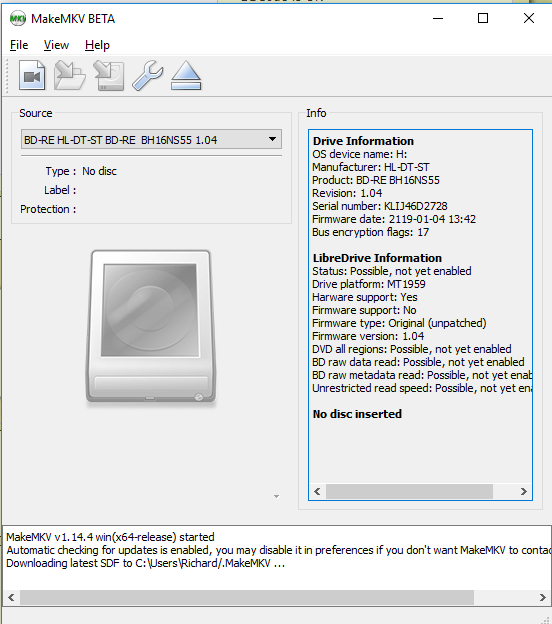Click 'Status: Possible, not yet enabled' line
Viewport: 552px width, 624px height.
[392, 271]
